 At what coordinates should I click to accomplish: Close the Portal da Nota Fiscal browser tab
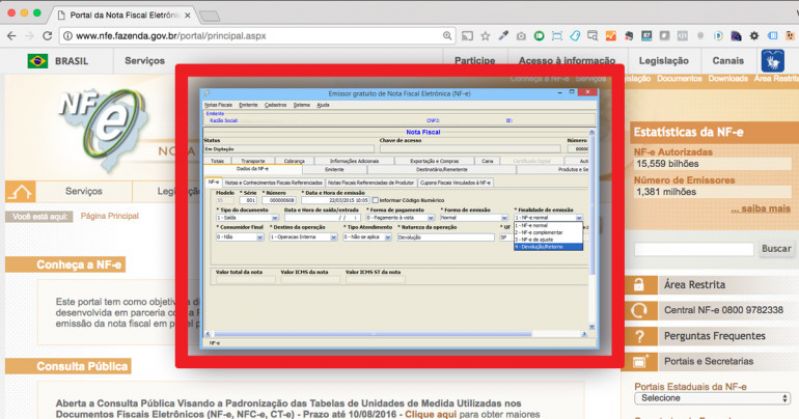(187, 16)
